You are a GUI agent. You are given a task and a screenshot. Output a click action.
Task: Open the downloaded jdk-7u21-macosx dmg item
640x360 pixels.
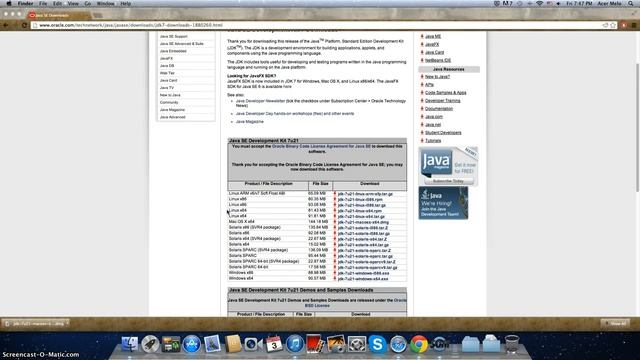coord(36,324)
